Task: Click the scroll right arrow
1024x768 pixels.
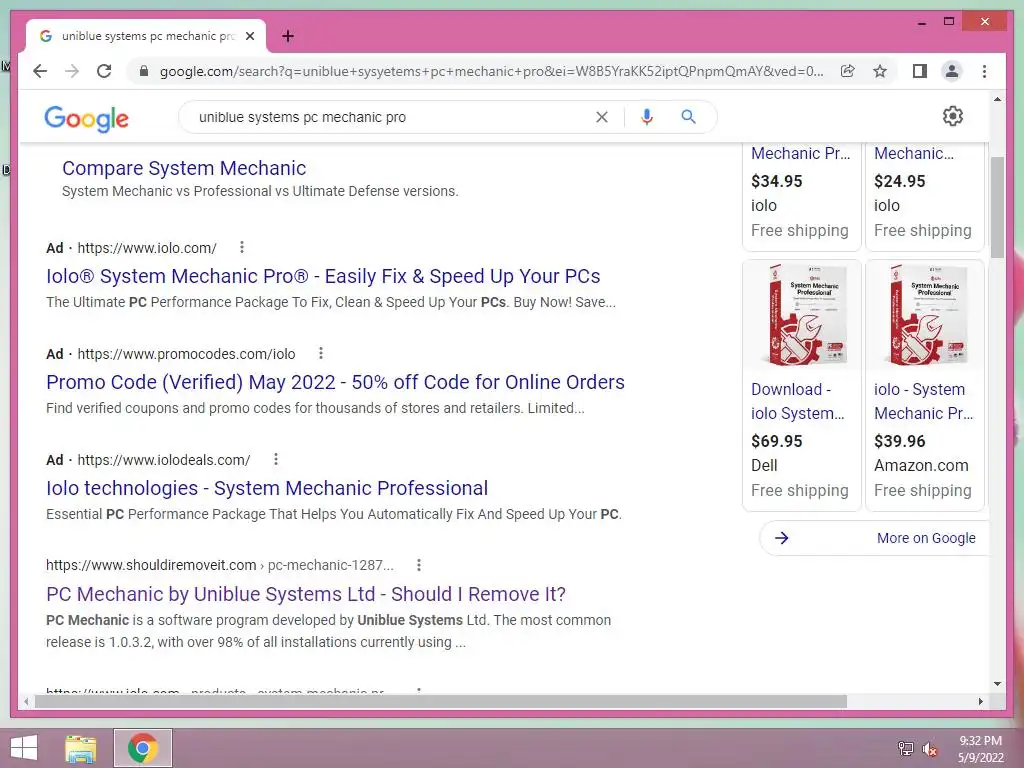Action: tap(980, 701)
